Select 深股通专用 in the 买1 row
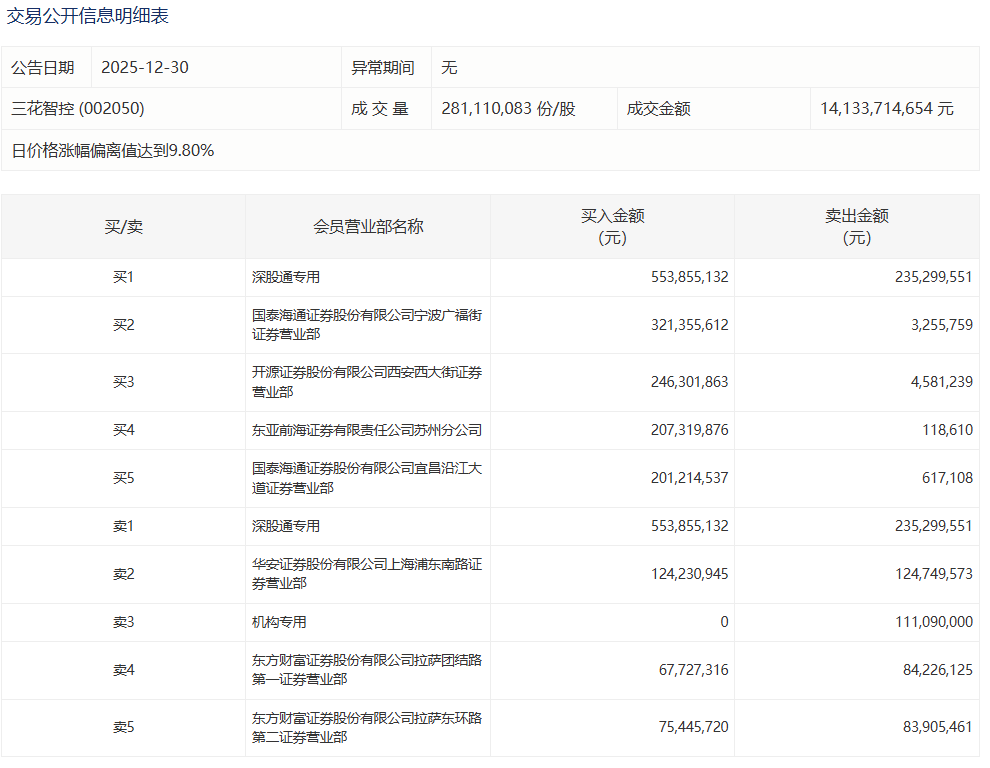This screenshot has height=768, width=990. pyautogui.click(x=286, y=278)
